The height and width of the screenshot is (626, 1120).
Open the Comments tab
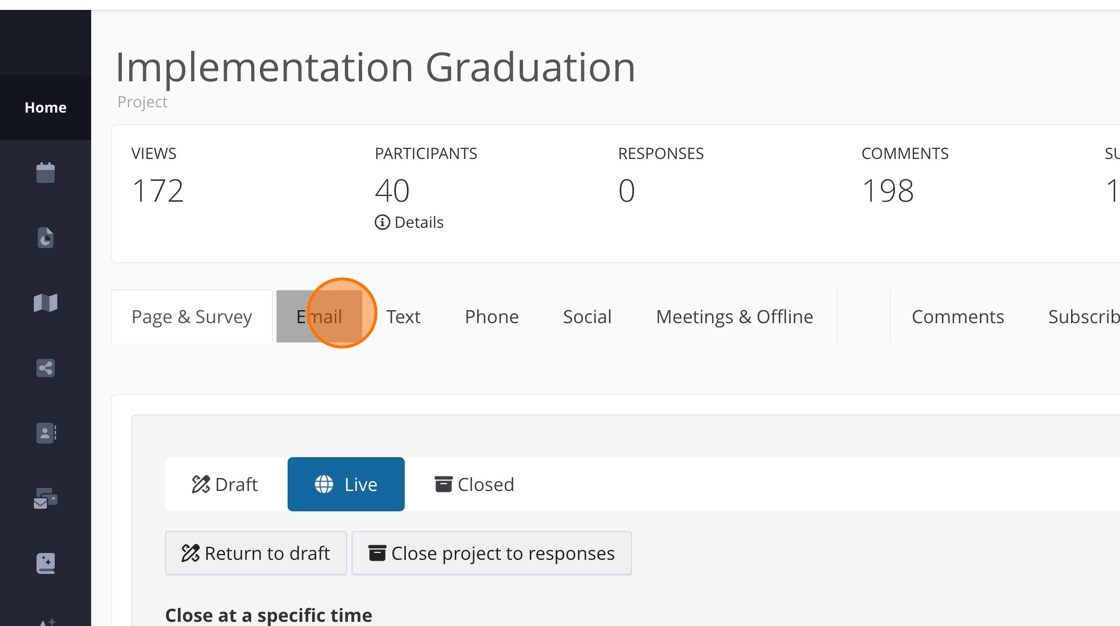(x=957, y=317)
